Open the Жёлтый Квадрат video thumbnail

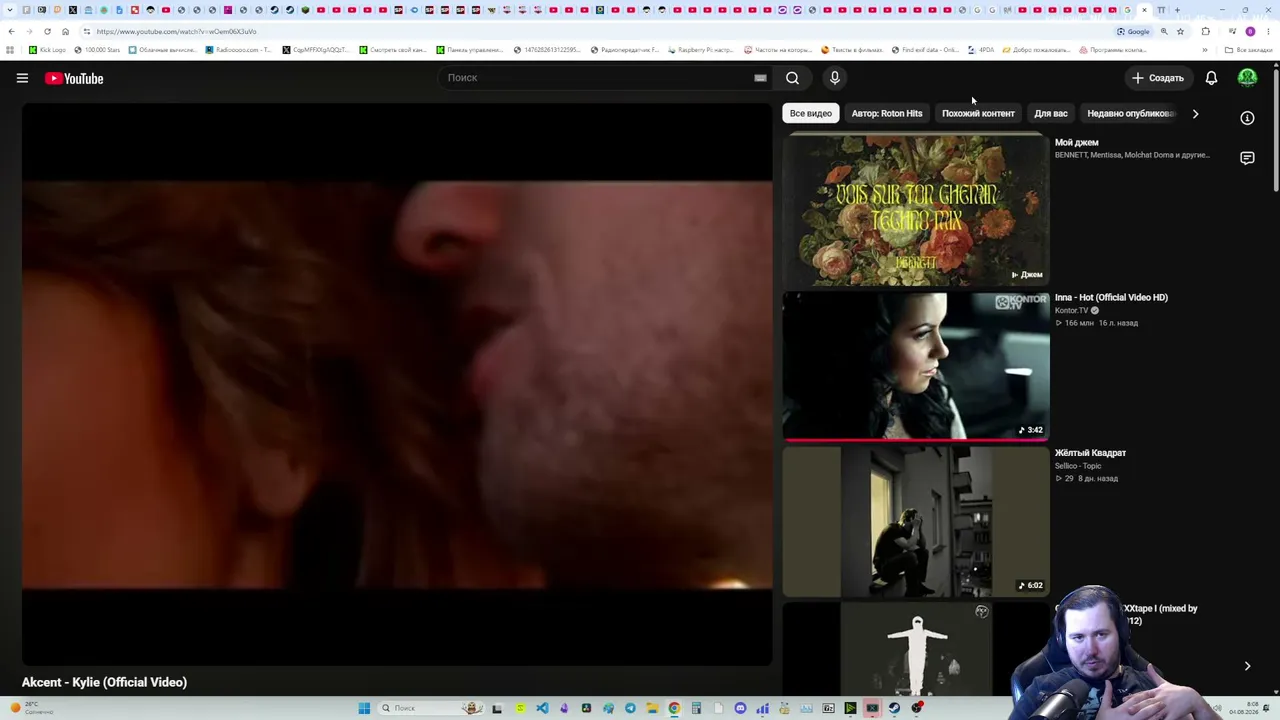click(916, 522)
